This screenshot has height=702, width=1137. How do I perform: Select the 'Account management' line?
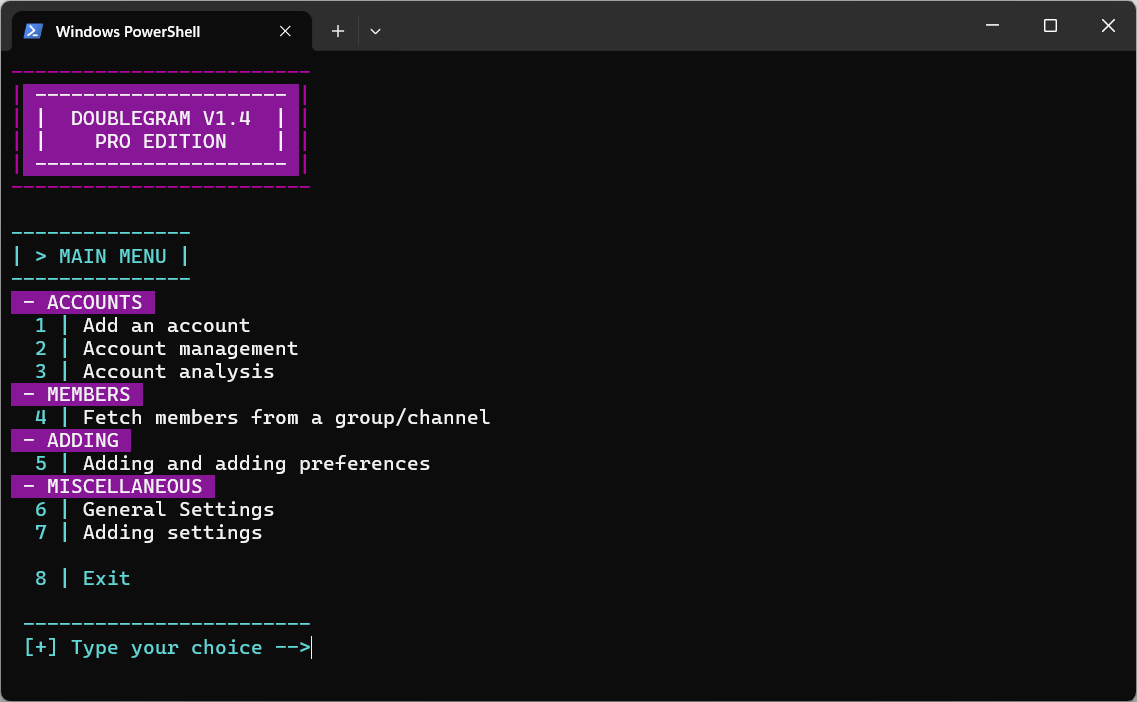pos(190,348)
